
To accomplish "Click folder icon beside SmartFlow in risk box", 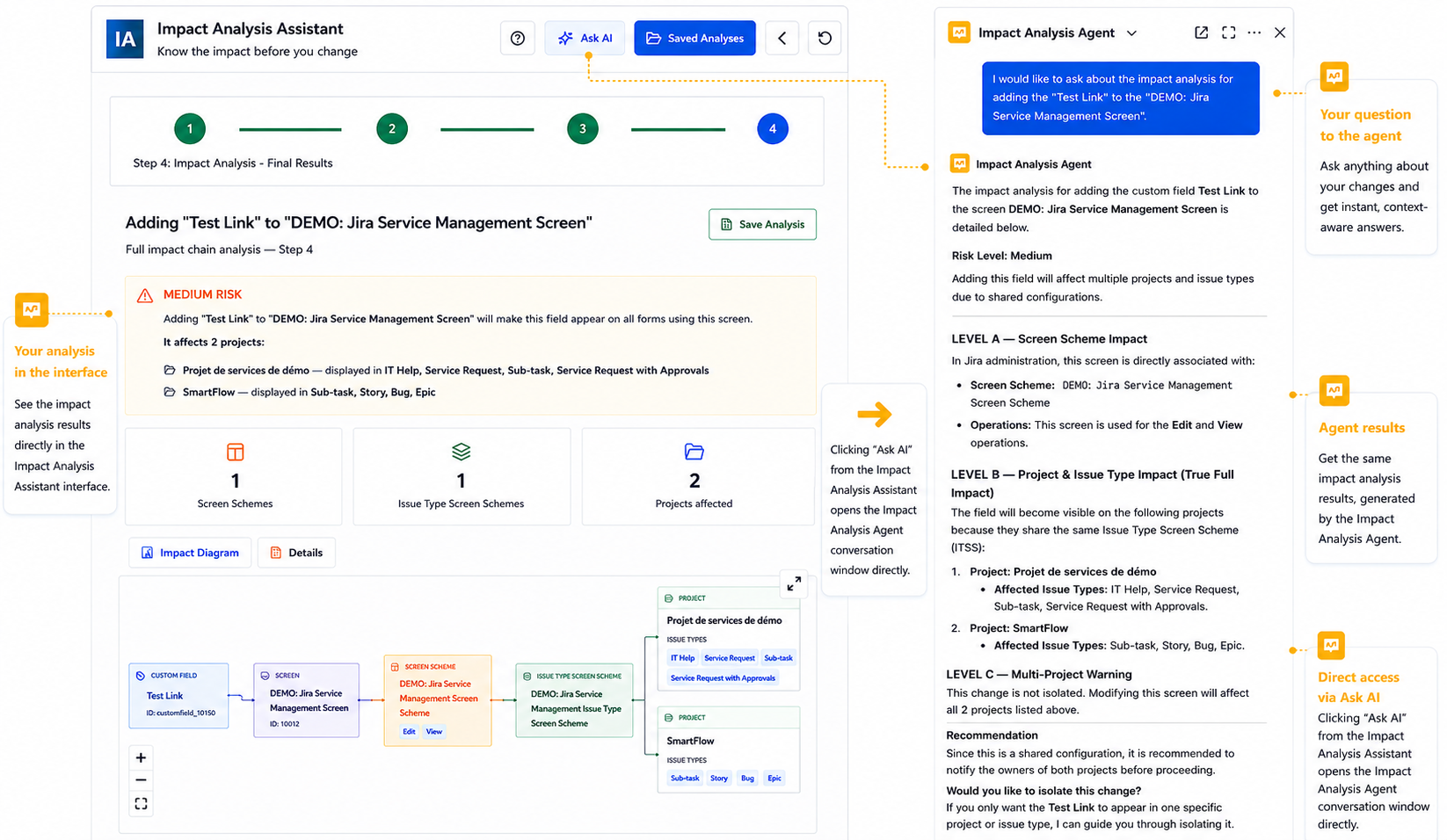I will [170, 392].
